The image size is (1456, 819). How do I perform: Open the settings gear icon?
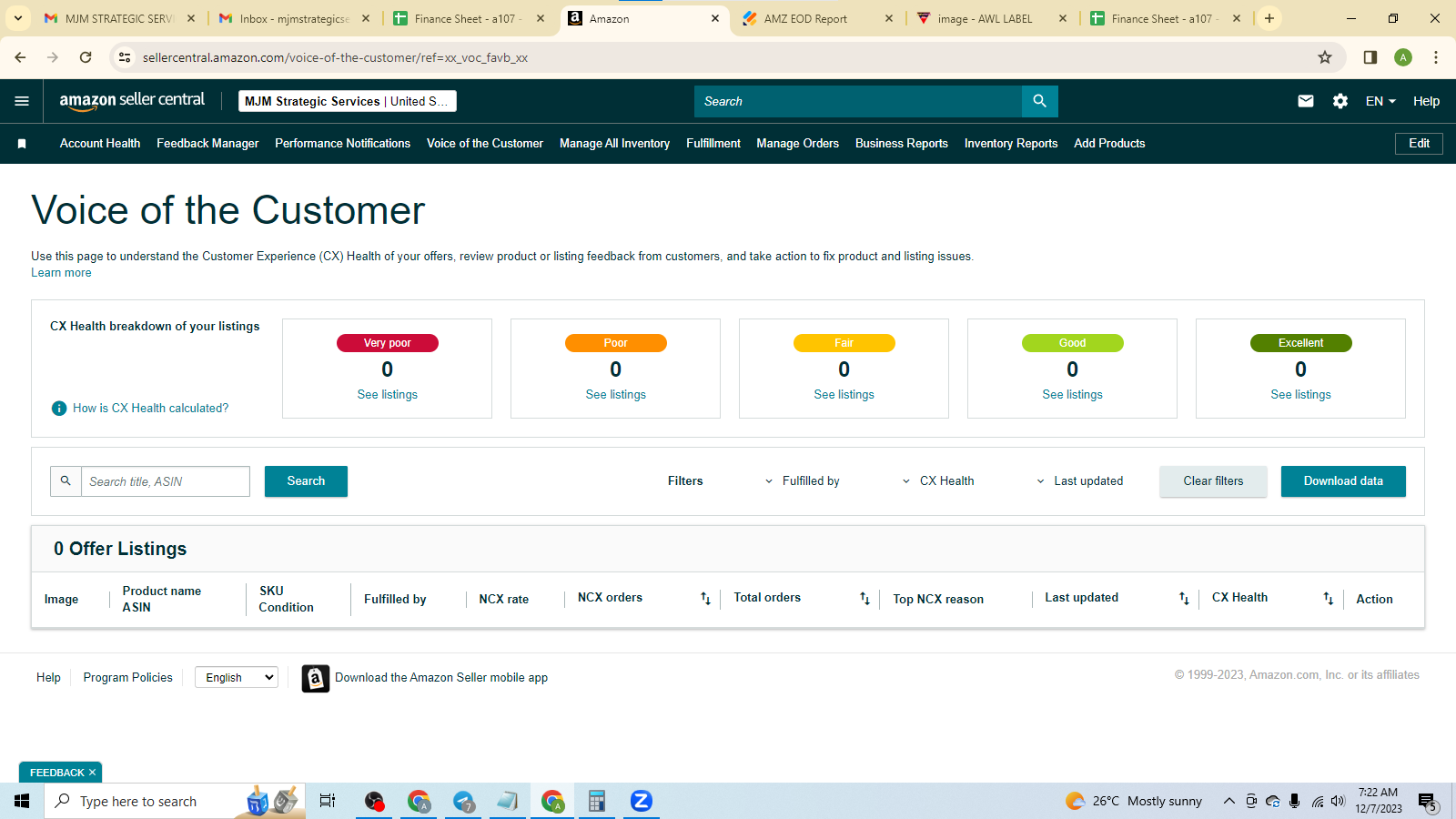[1340, 101]
